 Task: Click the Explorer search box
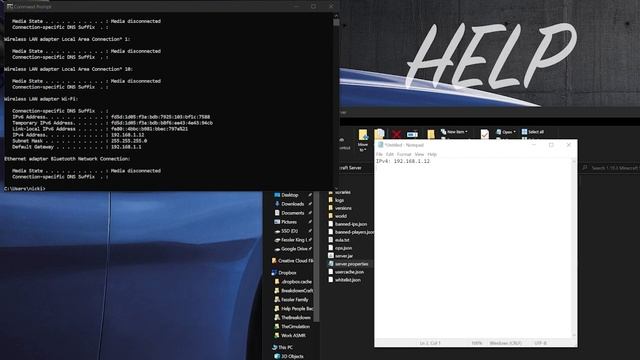tap(611, 168)
